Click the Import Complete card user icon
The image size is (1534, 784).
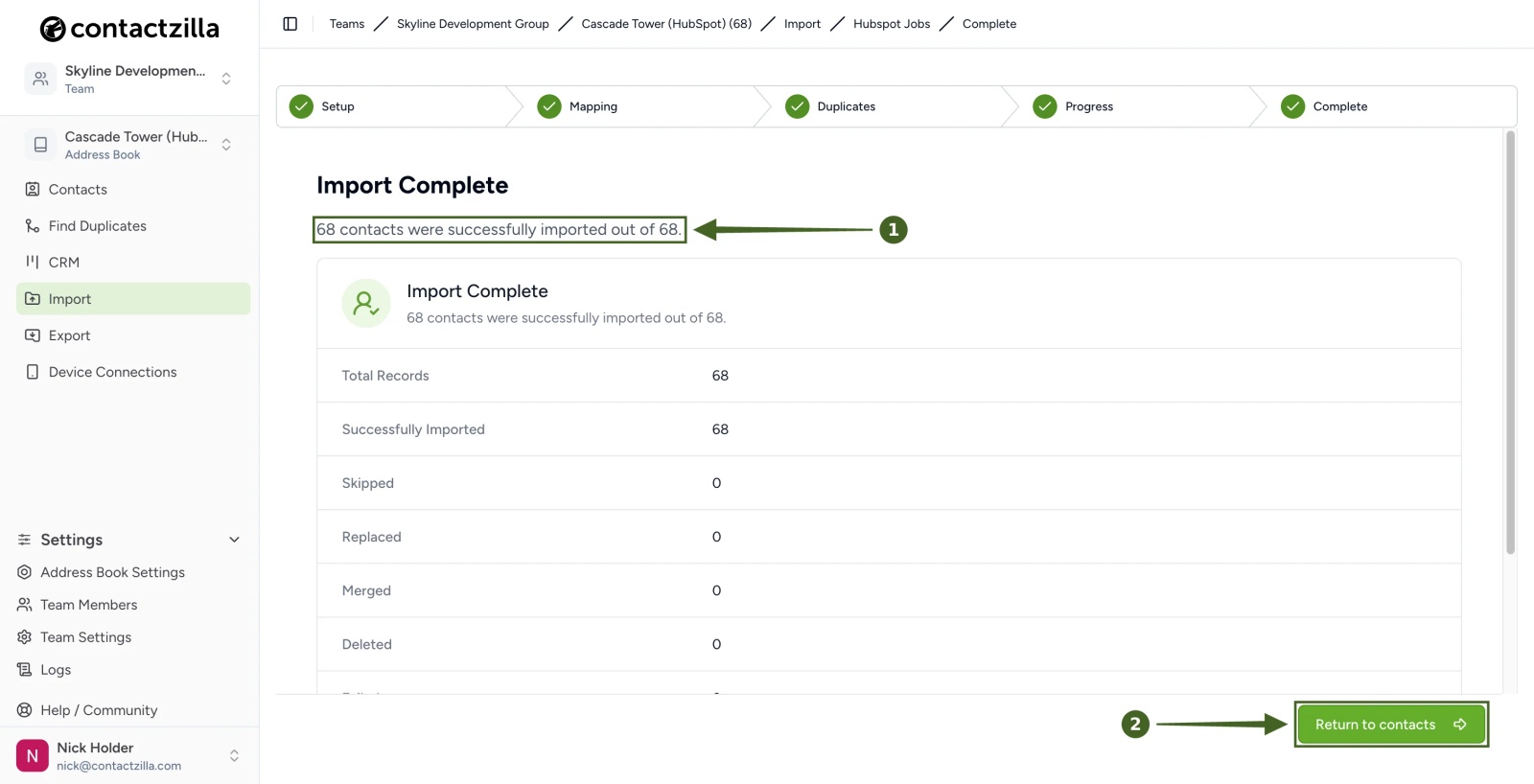366,304
